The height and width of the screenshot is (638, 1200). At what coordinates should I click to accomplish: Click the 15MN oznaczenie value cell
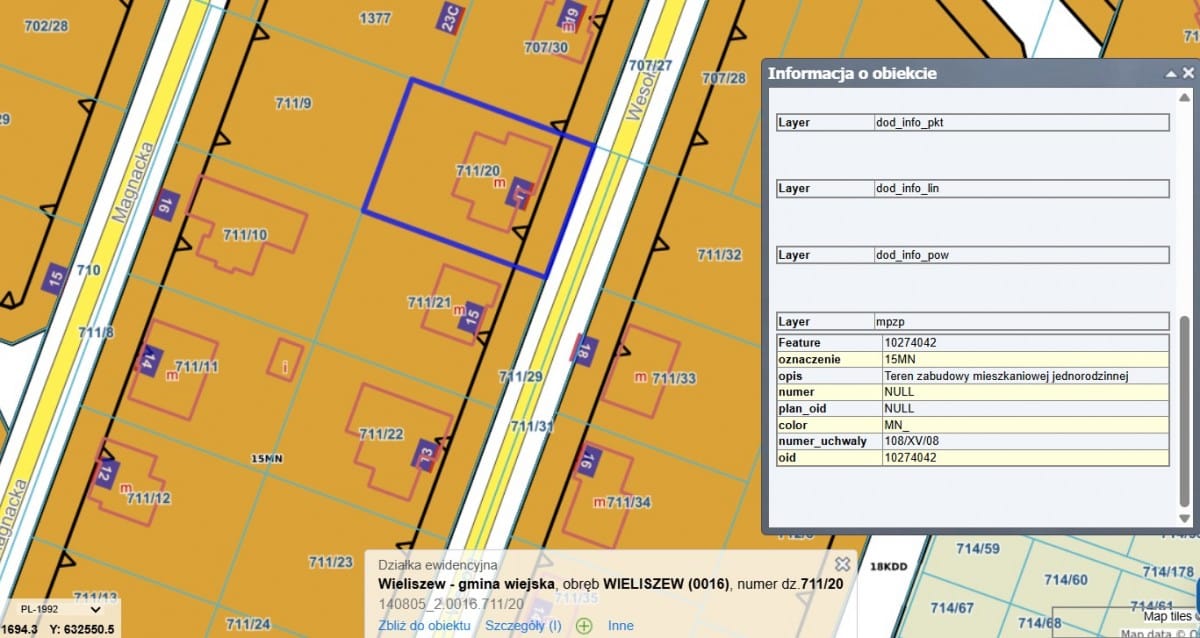coord(1024,359)
